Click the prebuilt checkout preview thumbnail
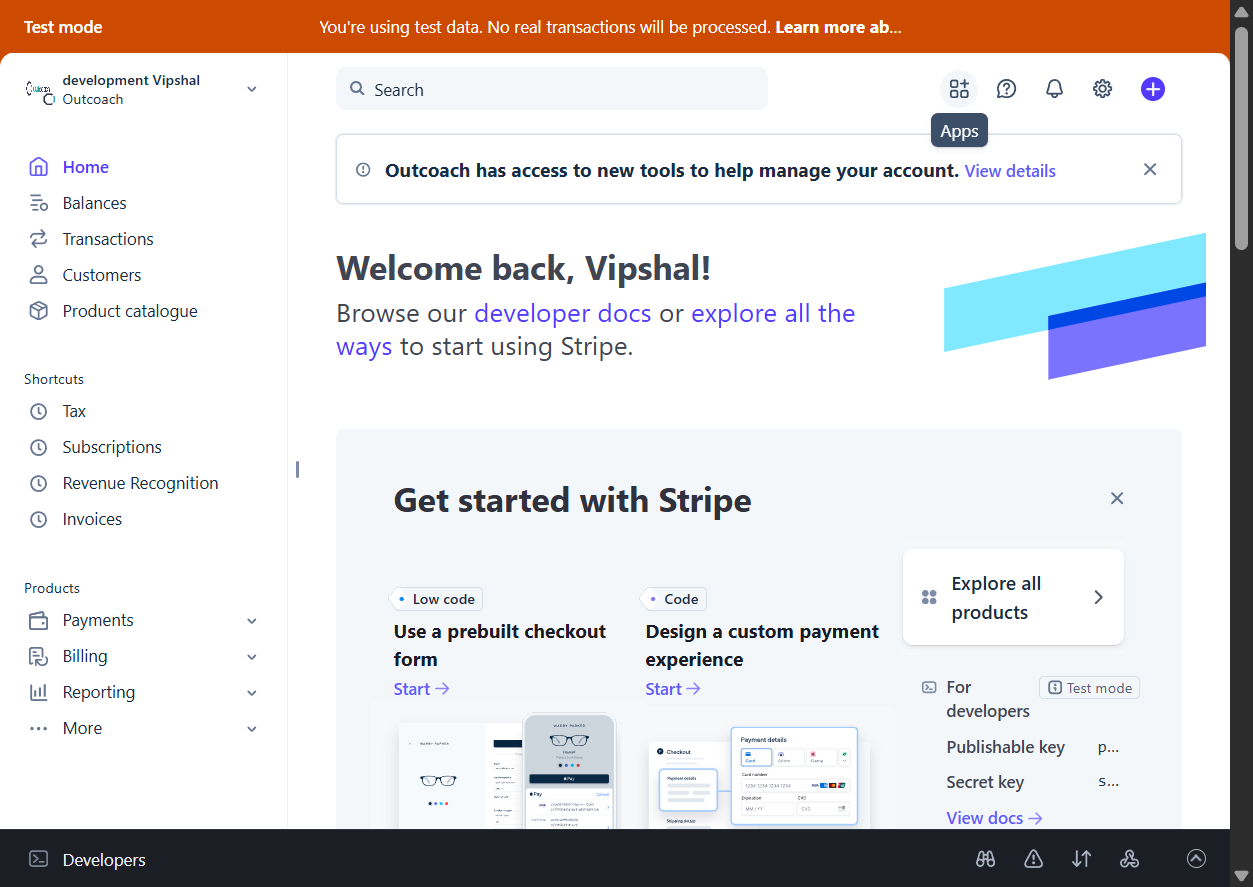Screen dimensions: 1253x887 coord(506,770)
